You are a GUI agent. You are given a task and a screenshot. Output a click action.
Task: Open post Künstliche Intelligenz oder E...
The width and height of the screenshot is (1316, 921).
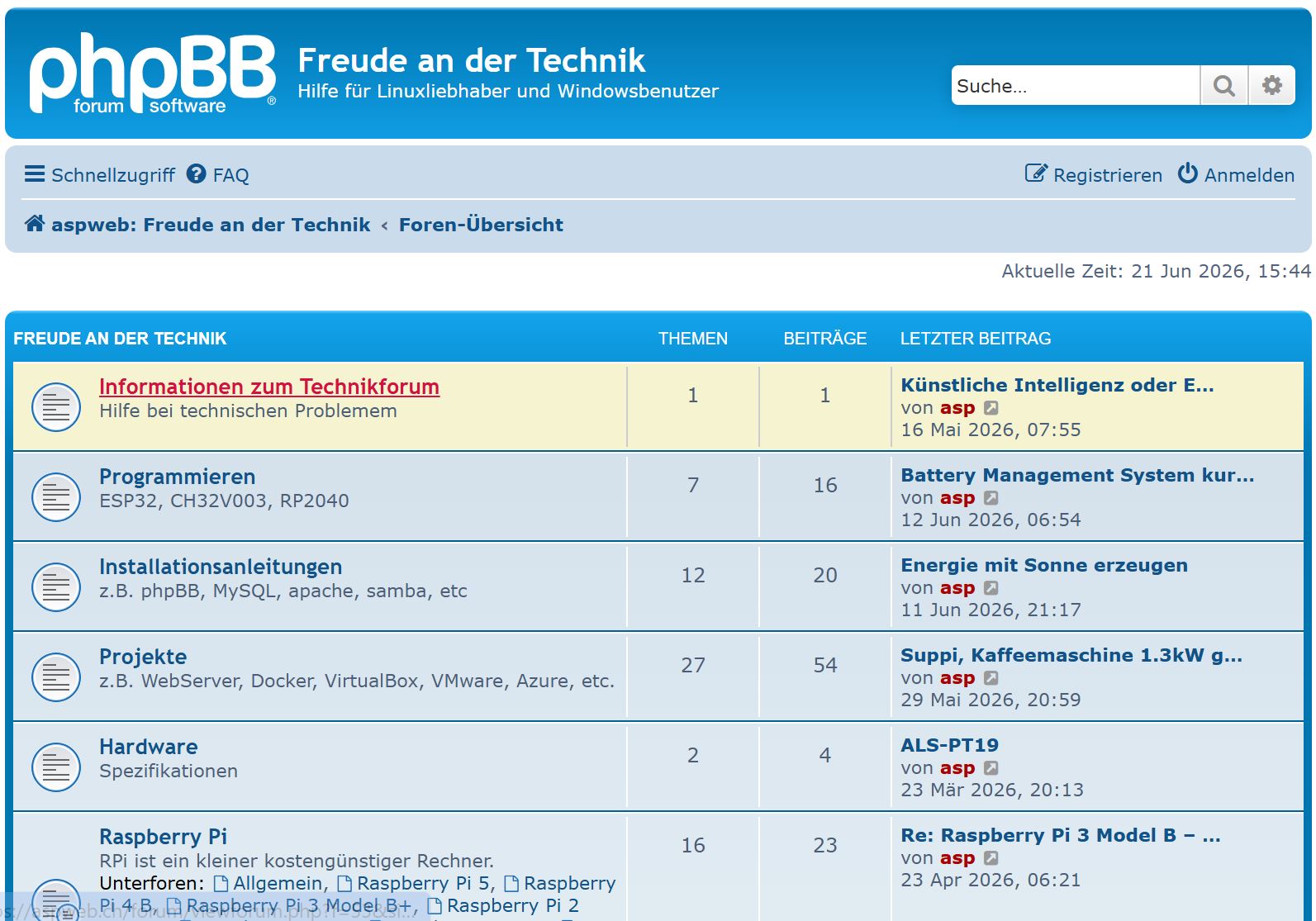1057,385
